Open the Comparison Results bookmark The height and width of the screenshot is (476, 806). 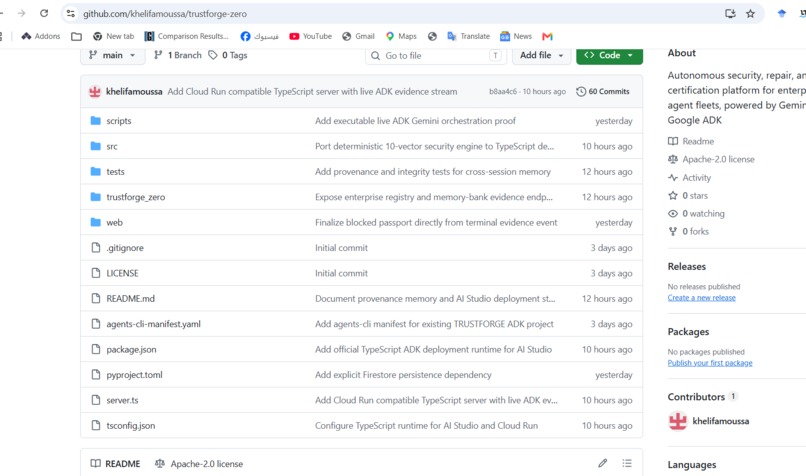tap(186, 36)
